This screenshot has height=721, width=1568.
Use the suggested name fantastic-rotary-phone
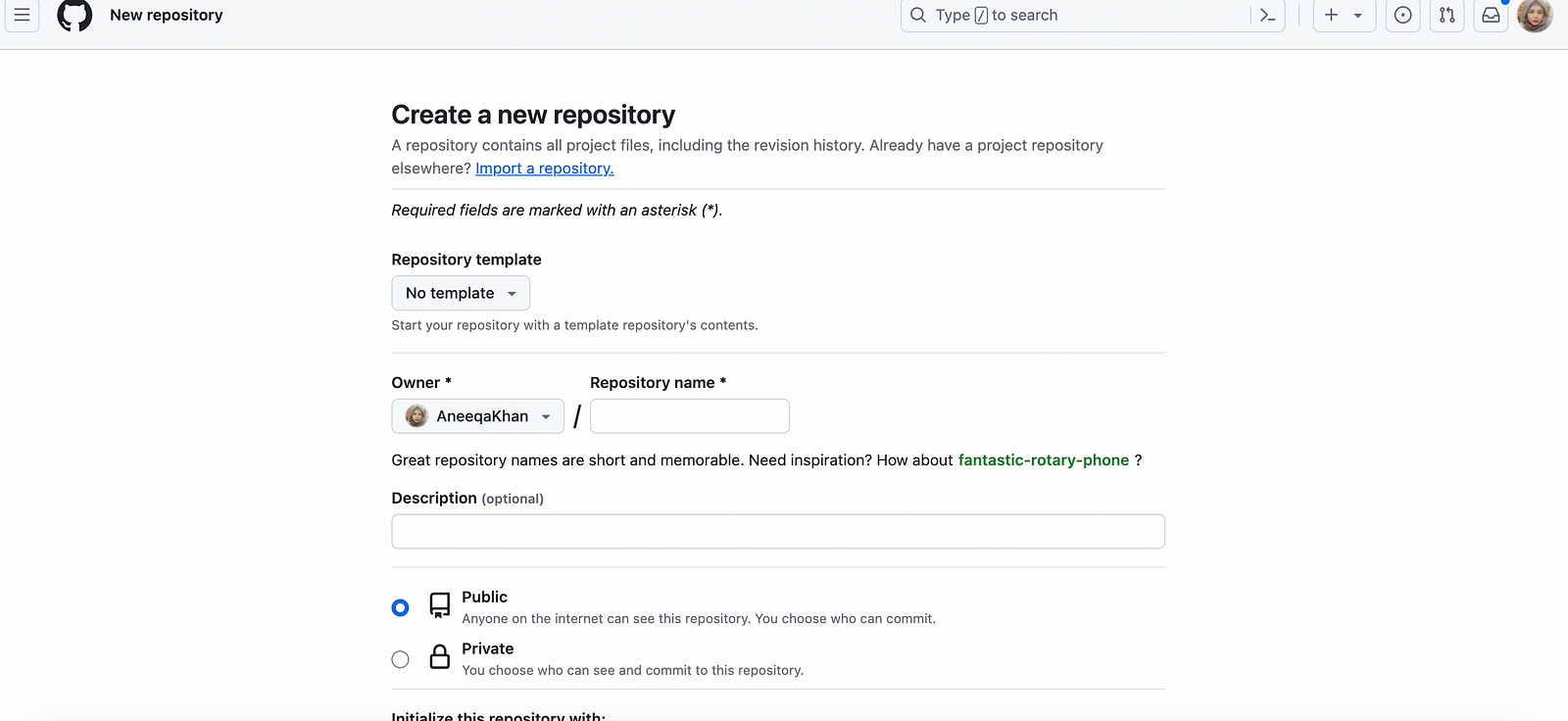[x=1044, y=460]
